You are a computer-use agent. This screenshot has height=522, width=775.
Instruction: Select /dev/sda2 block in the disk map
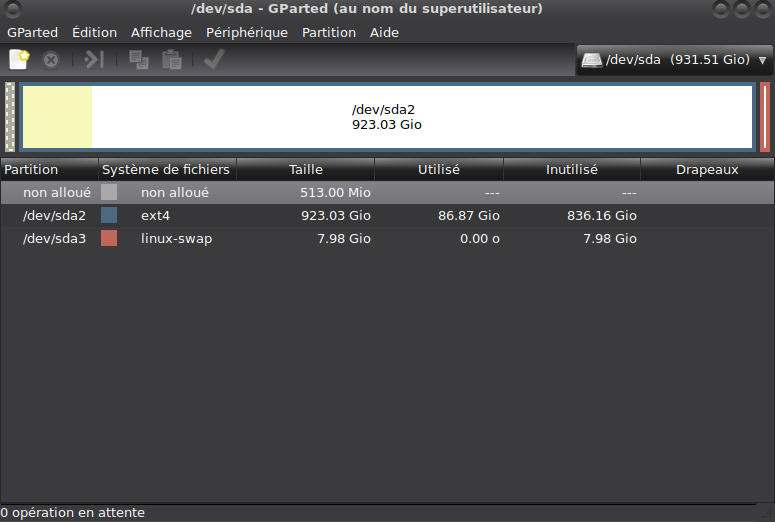[387, 117]
